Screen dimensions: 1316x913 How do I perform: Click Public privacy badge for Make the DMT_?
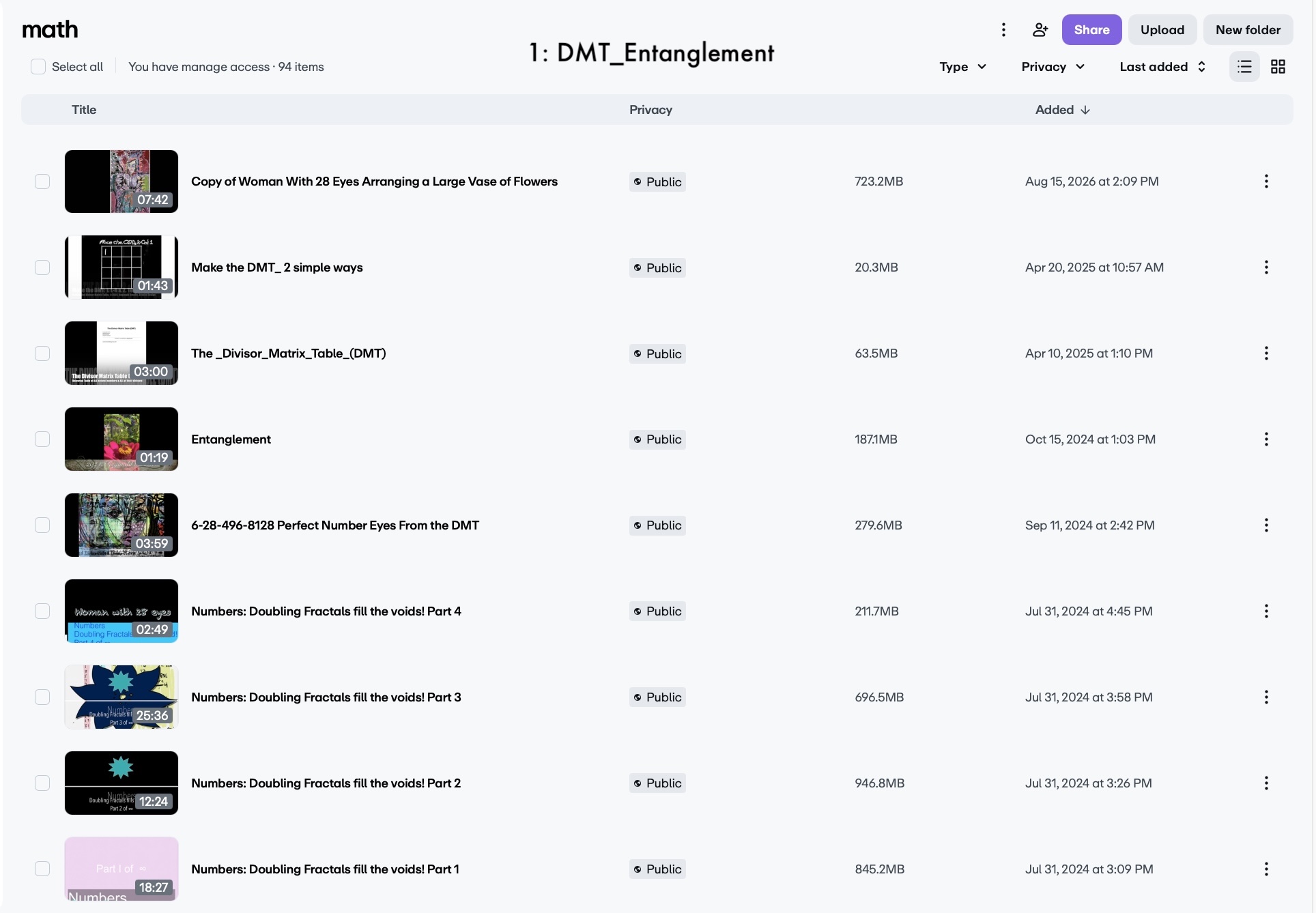coord(657,267)
